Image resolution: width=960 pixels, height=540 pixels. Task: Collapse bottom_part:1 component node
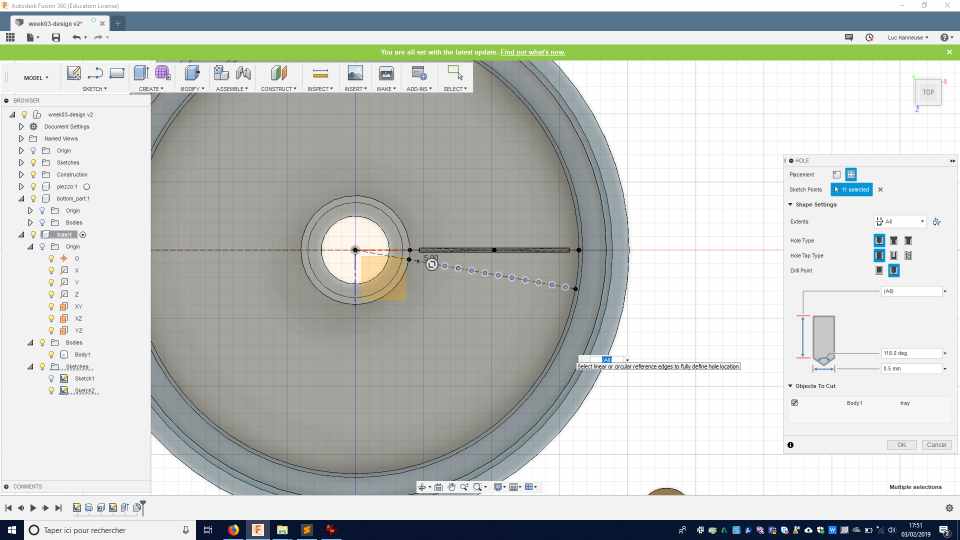[21, 198]
